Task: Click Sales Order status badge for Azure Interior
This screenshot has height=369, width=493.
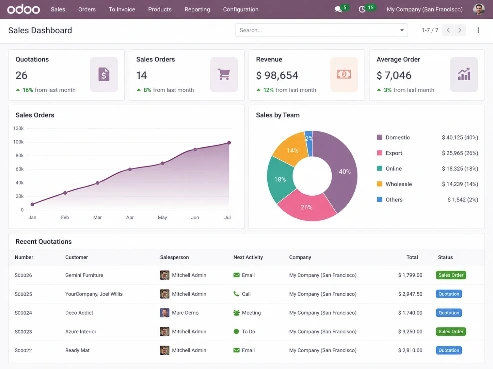Action: (451, 331)
